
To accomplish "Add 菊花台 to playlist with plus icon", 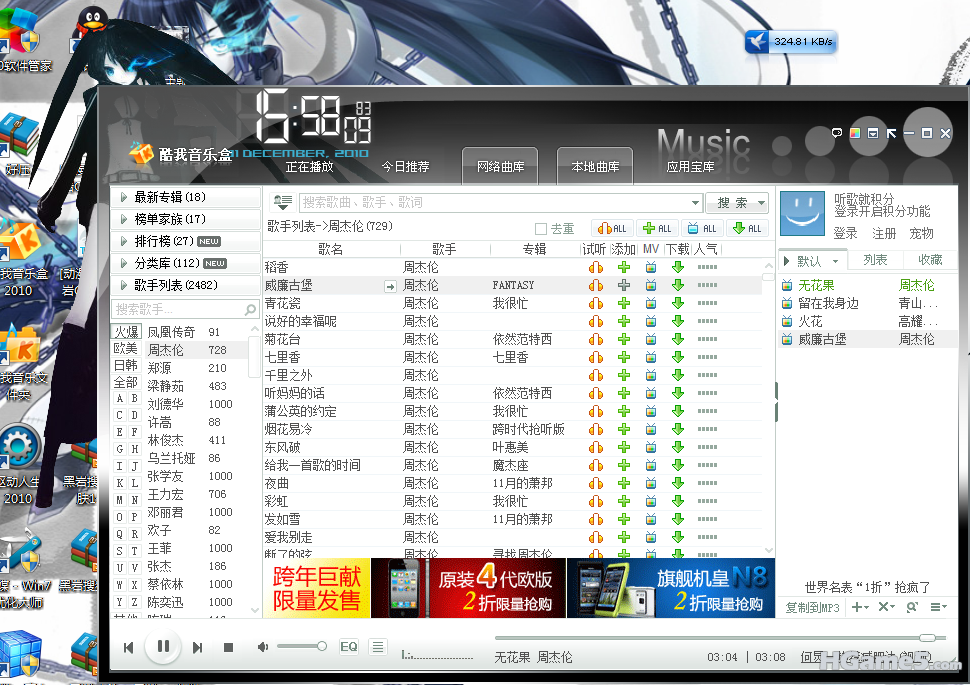I will 624,339.
